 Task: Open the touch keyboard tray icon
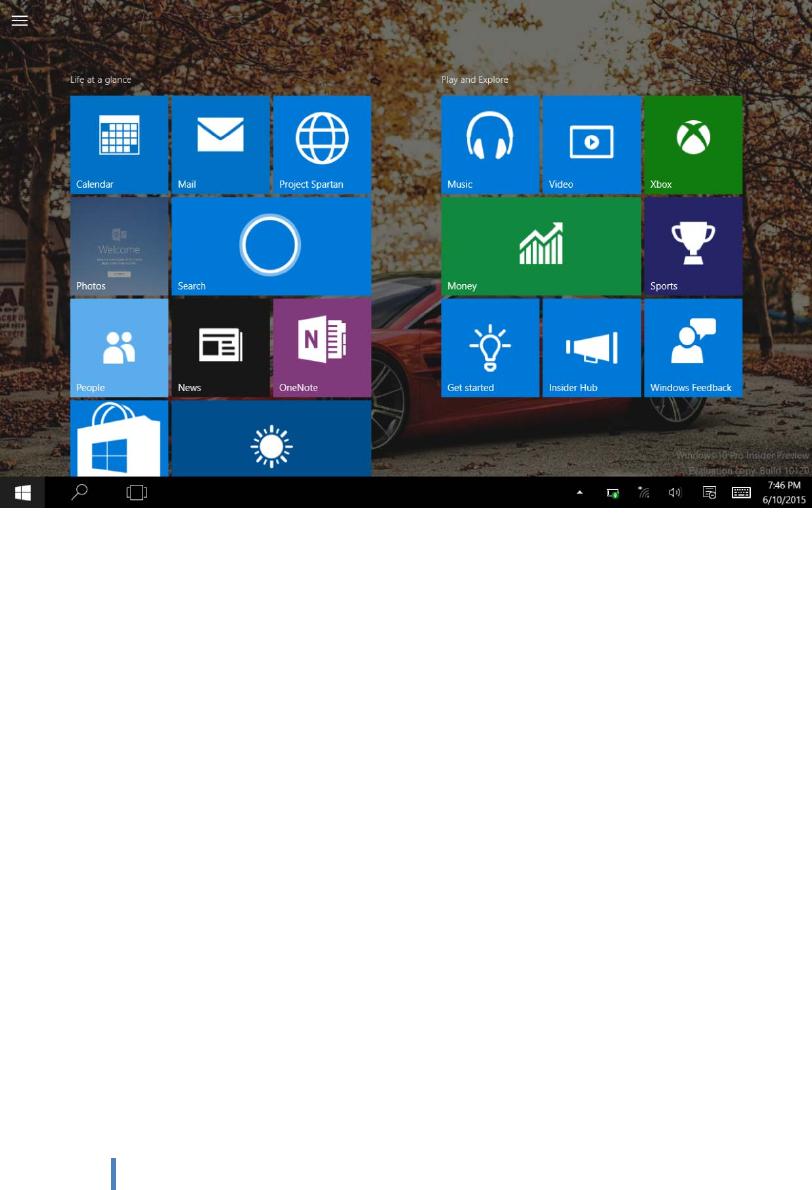[x=741, y=493]
